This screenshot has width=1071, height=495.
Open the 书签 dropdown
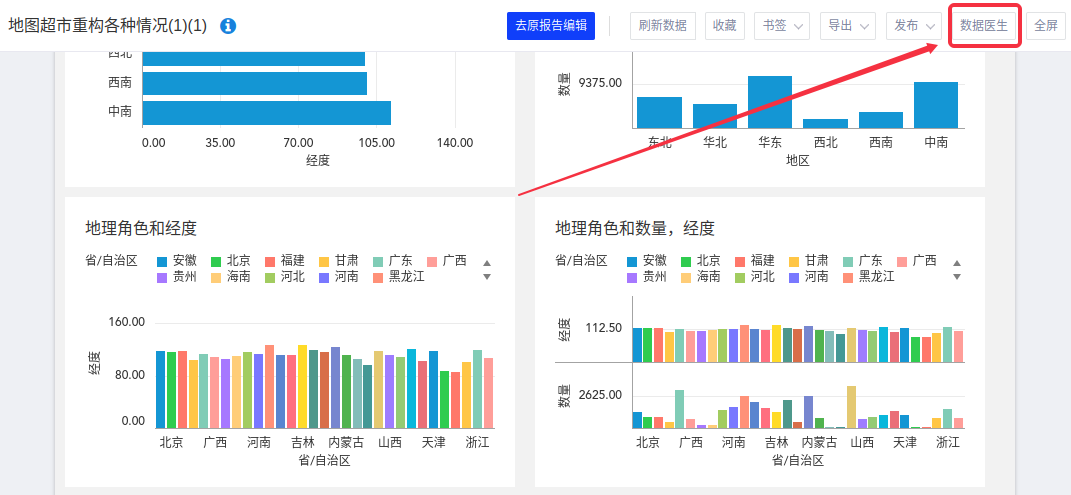pos(781,26)
